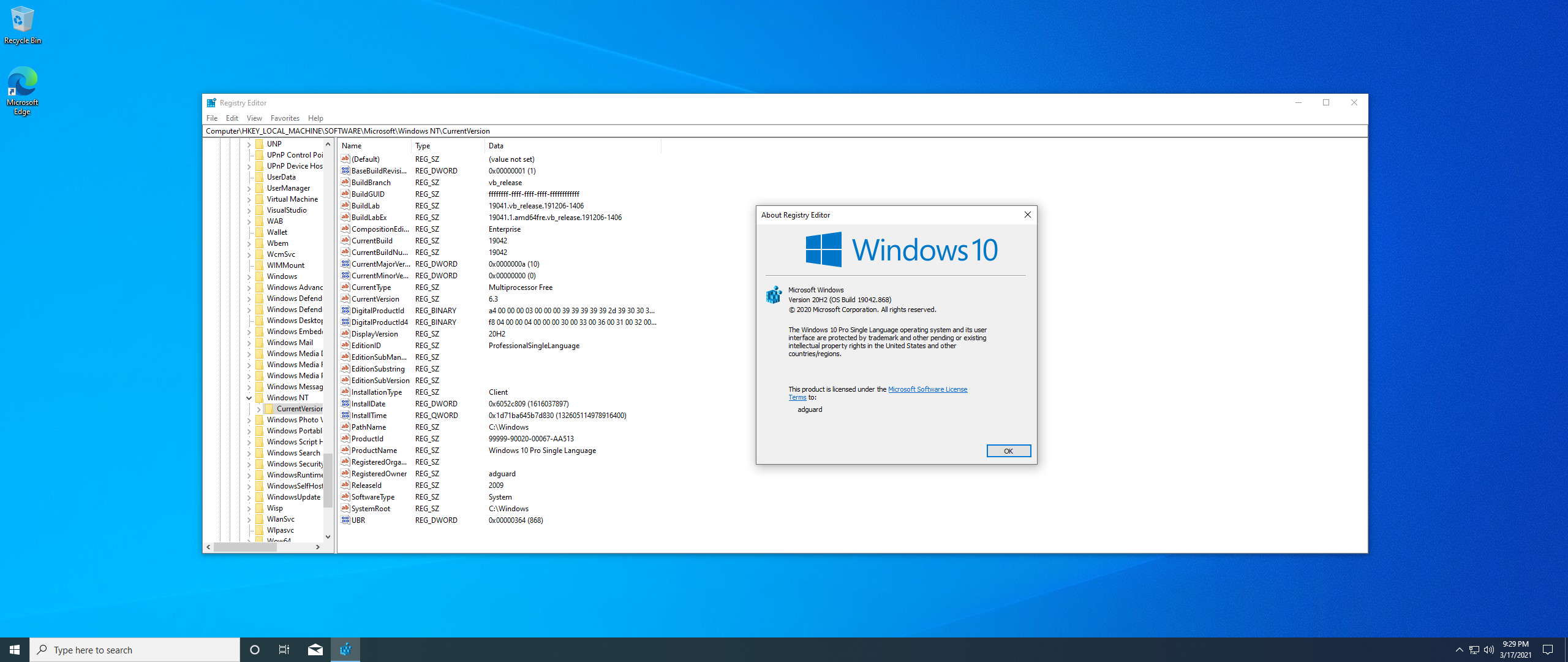Expand the Windows Search tree node

(x=249, y=453)
